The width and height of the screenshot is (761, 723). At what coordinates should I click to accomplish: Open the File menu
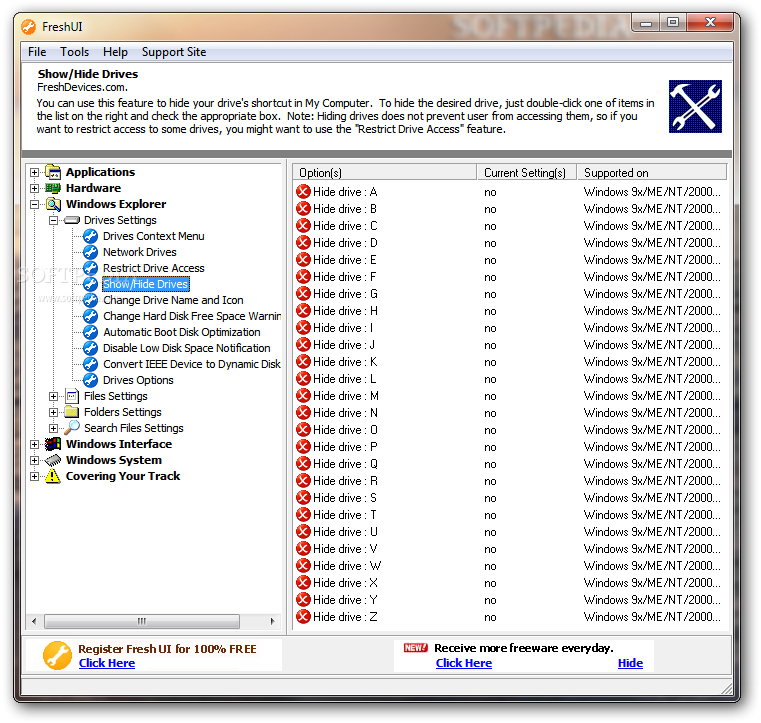tap(37, 52)
